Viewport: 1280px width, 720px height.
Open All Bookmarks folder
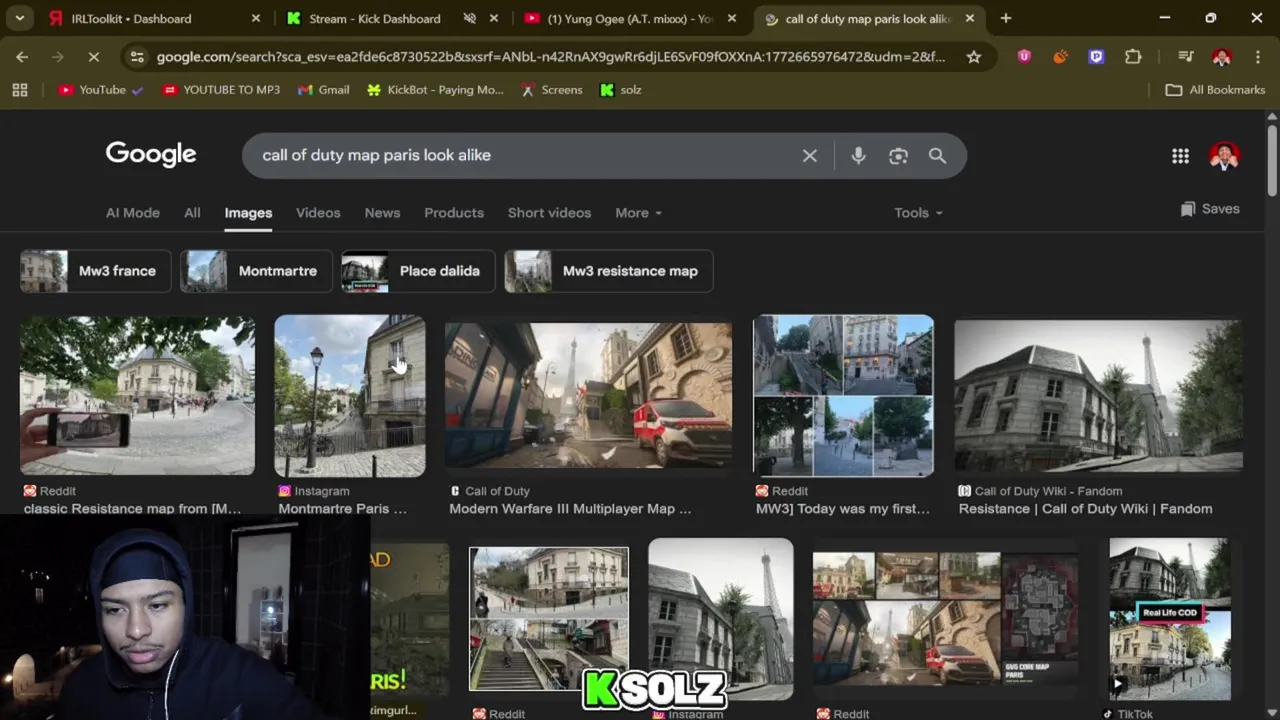[1216, 90]
